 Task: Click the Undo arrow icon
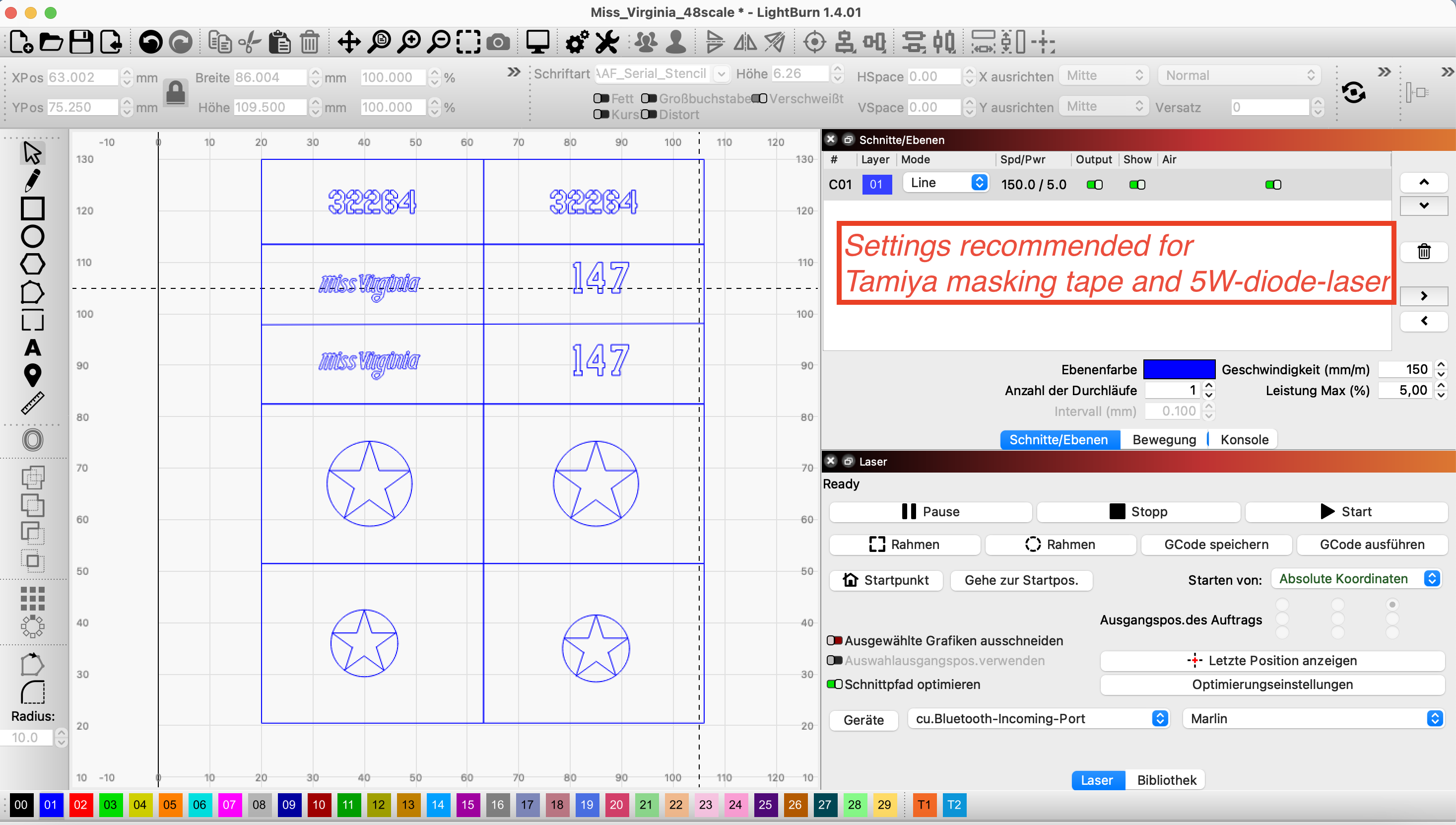(151, 42)
